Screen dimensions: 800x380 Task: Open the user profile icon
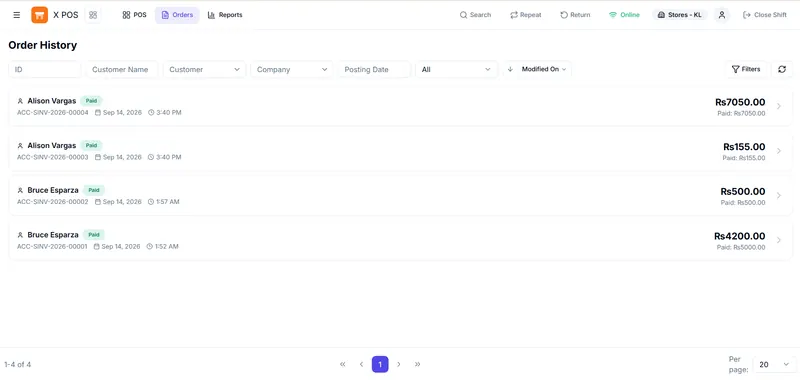(x=721, y=15)
